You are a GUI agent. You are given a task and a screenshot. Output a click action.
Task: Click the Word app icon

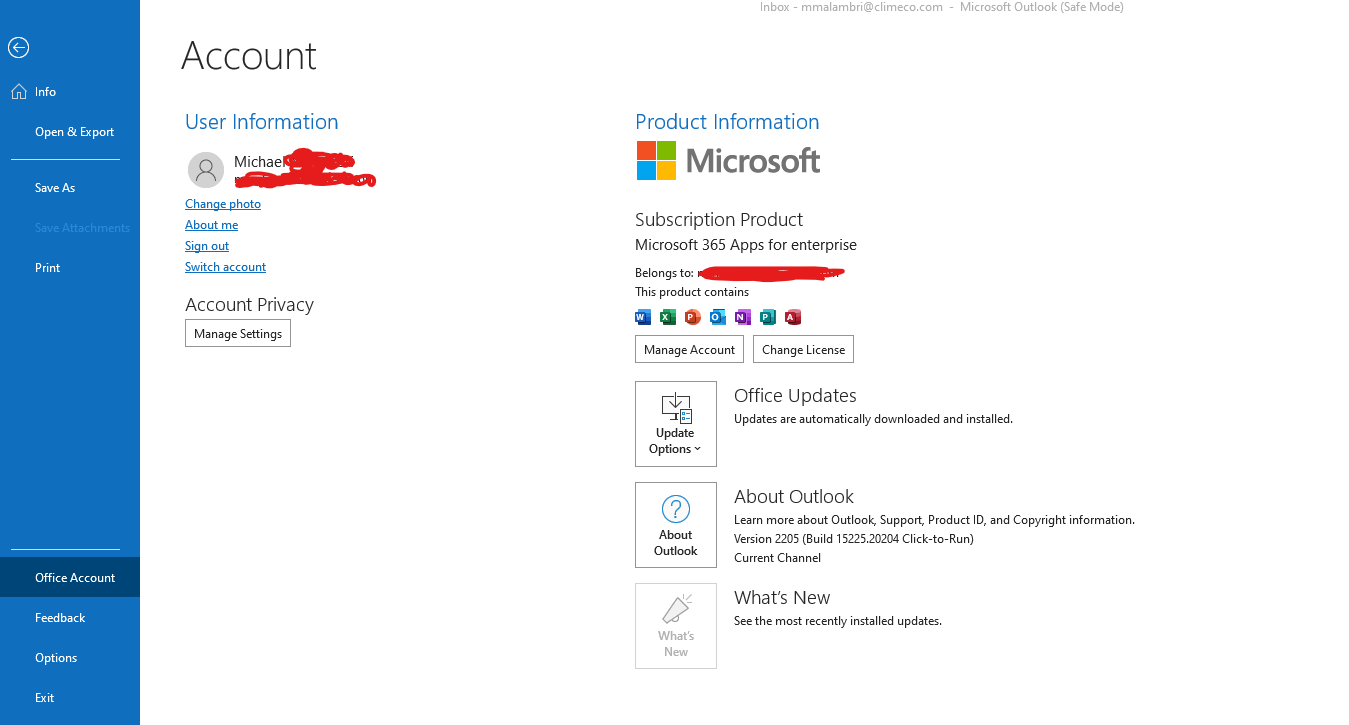[643, 317]
